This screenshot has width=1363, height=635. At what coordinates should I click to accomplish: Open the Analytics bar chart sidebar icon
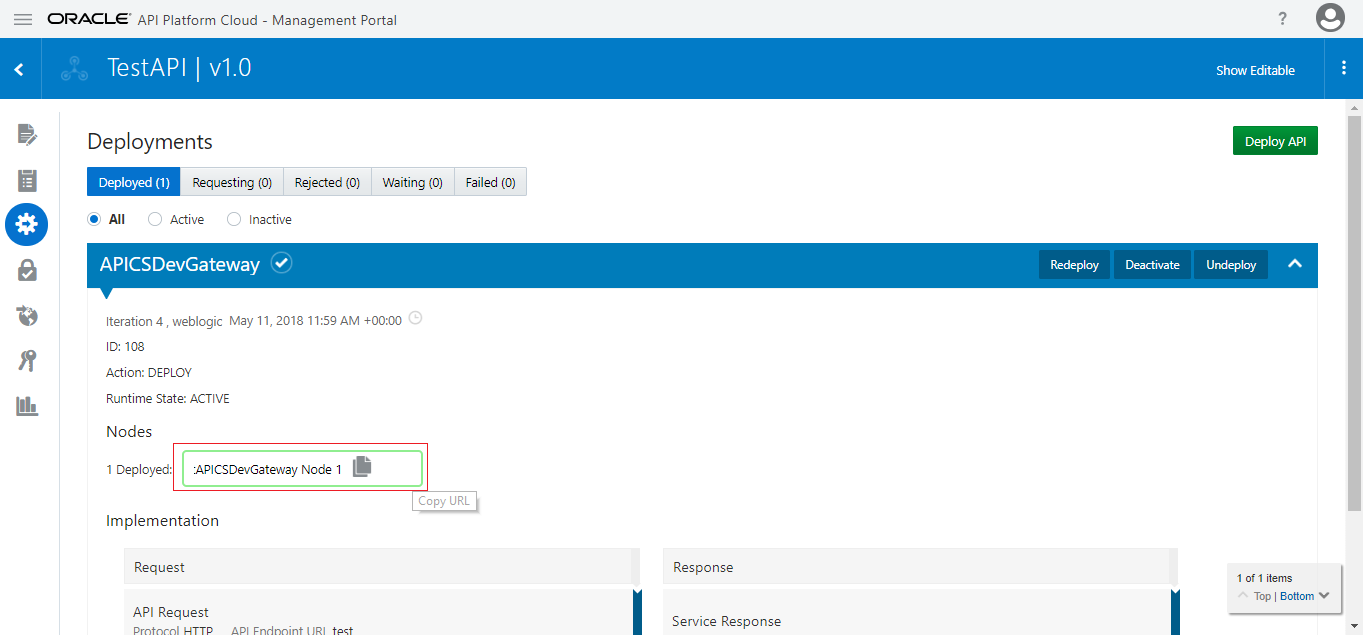point(27,406)
